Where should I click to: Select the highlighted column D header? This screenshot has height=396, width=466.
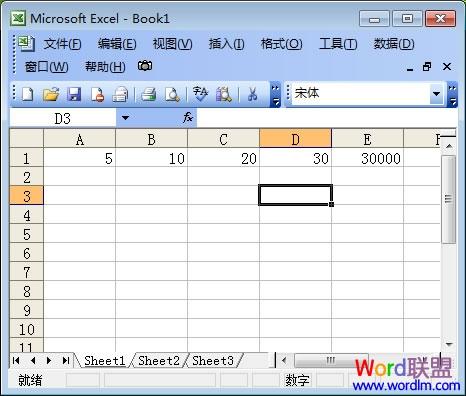(x=295, y=139)
